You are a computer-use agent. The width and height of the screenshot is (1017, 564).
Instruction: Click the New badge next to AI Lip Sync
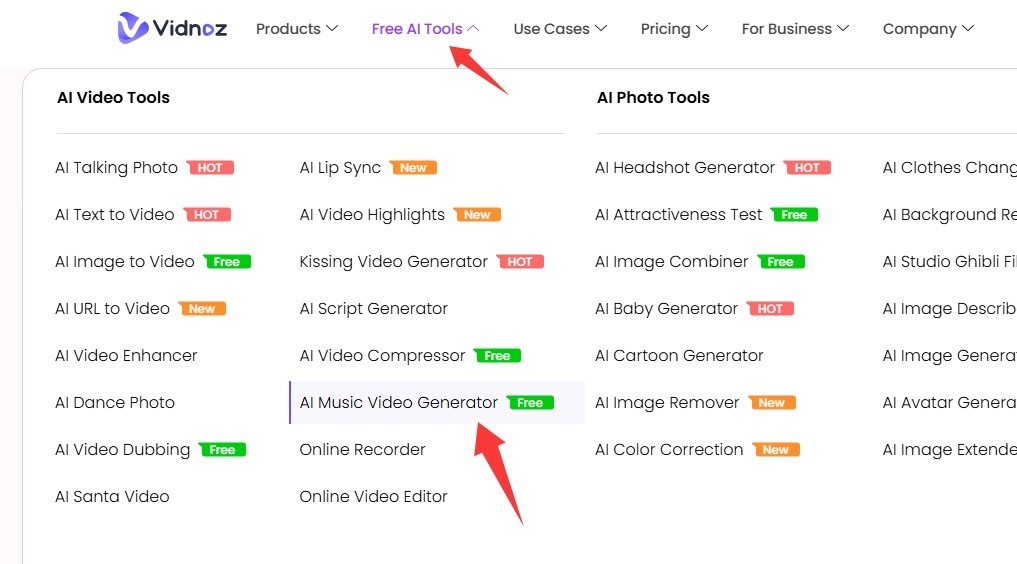click(413, 168)
